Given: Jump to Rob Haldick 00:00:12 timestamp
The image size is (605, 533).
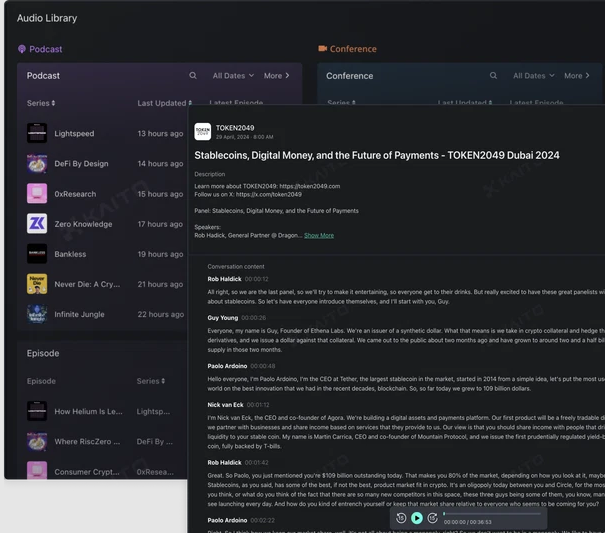Looking at the screenshot, I should [256, 279].
